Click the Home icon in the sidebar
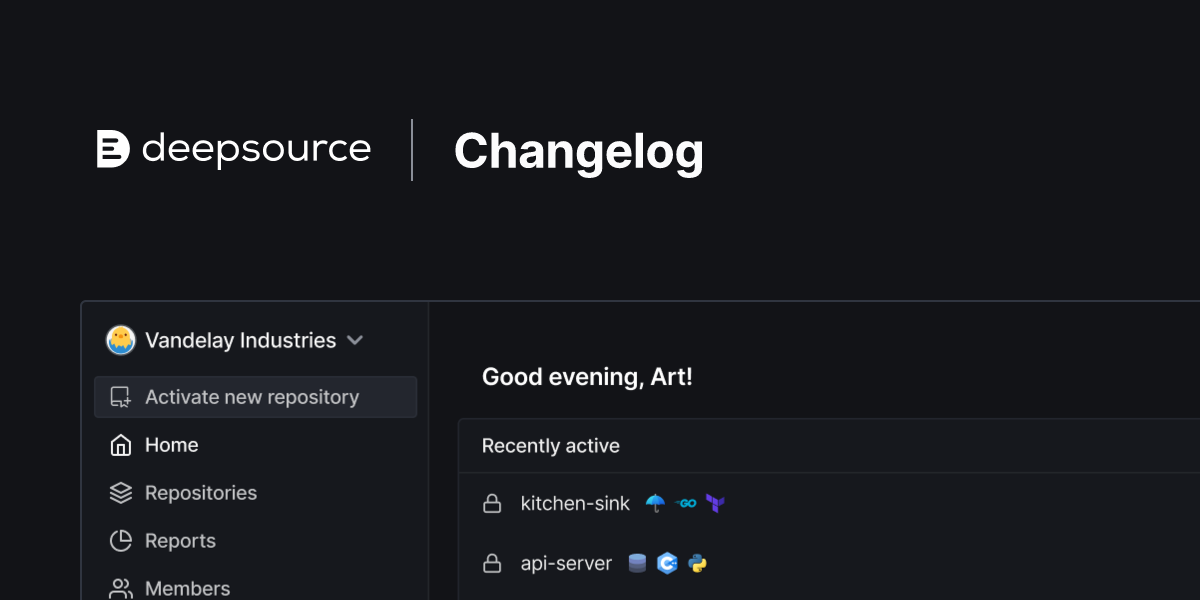 click(120, 444)
